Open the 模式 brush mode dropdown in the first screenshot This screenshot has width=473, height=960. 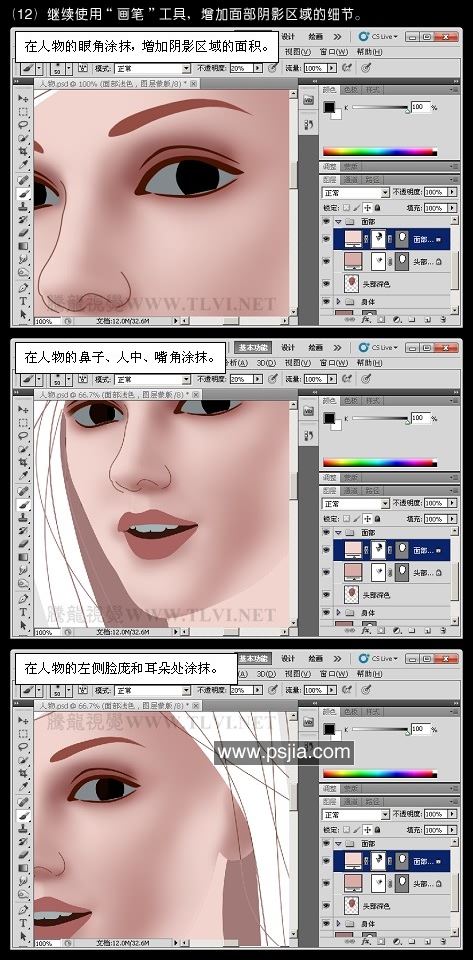[152, 69]
